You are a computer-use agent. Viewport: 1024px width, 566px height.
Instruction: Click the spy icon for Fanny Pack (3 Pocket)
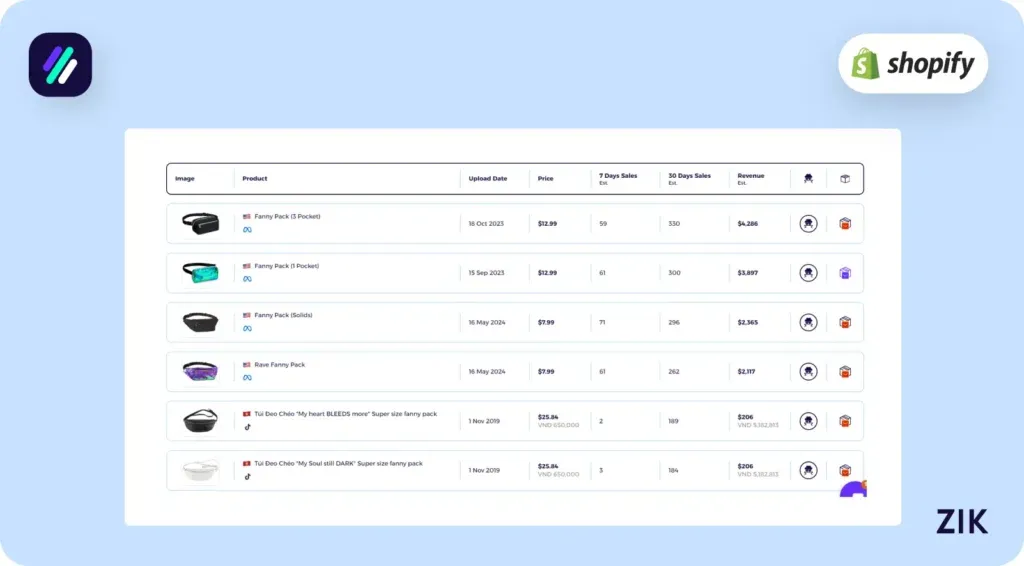(x=808, y=224)
